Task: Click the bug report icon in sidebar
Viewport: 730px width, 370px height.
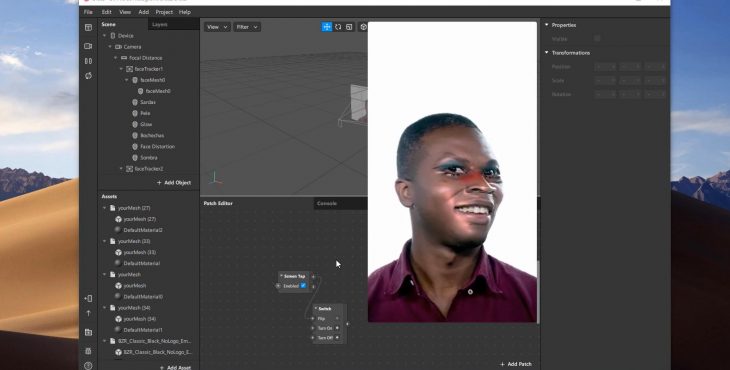Action: click(88, 351)
